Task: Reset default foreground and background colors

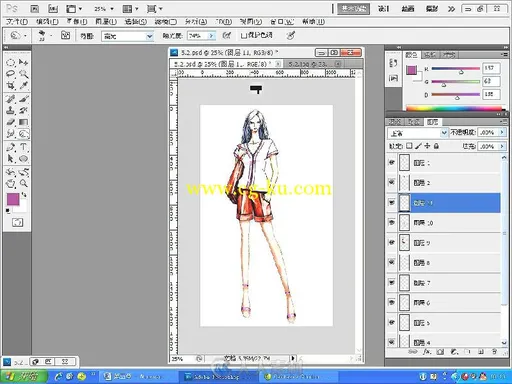Action: pyautogui.click(x=8, y=211)
